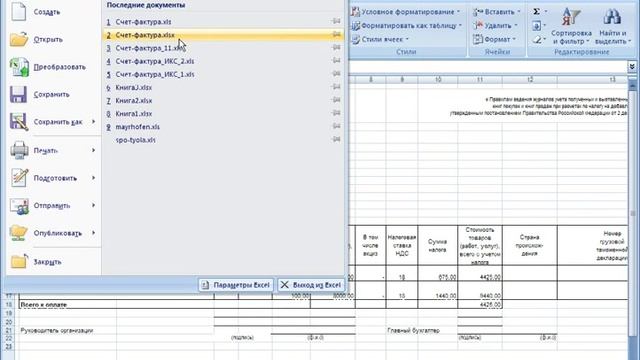Open Найти и выделить binoculars

pyautogui.click(x=613, y=26)
